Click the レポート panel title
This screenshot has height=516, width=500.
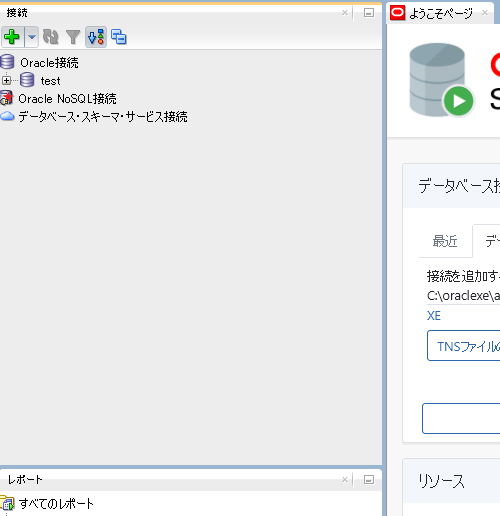click(x=25, y=480)
